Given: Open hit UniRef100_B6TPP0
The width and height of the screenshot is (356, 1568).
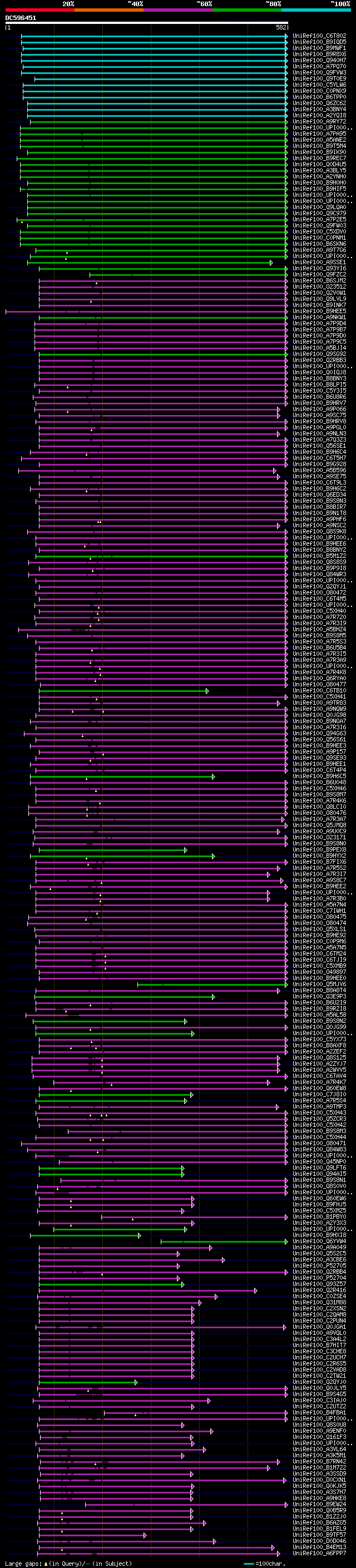Looking at the screenshot, I should pyautogui.click(x=319, y=97).
